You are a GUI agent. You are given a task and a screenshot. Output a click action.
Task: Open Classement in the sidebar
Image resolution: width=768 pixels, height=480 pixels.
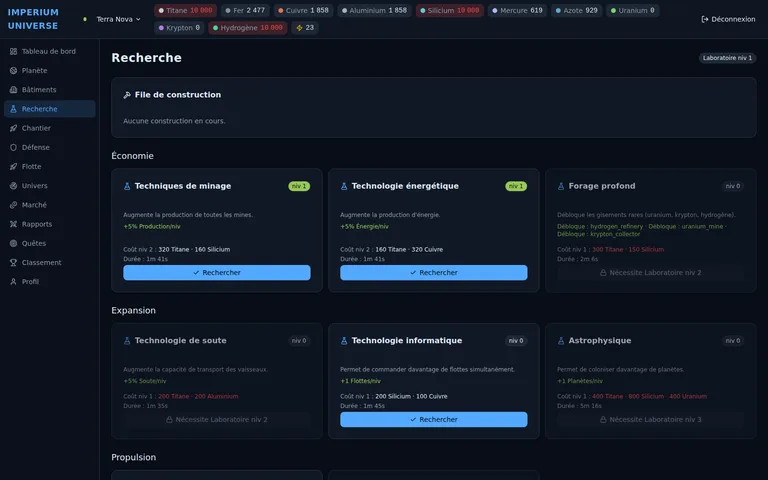(49, 263)
